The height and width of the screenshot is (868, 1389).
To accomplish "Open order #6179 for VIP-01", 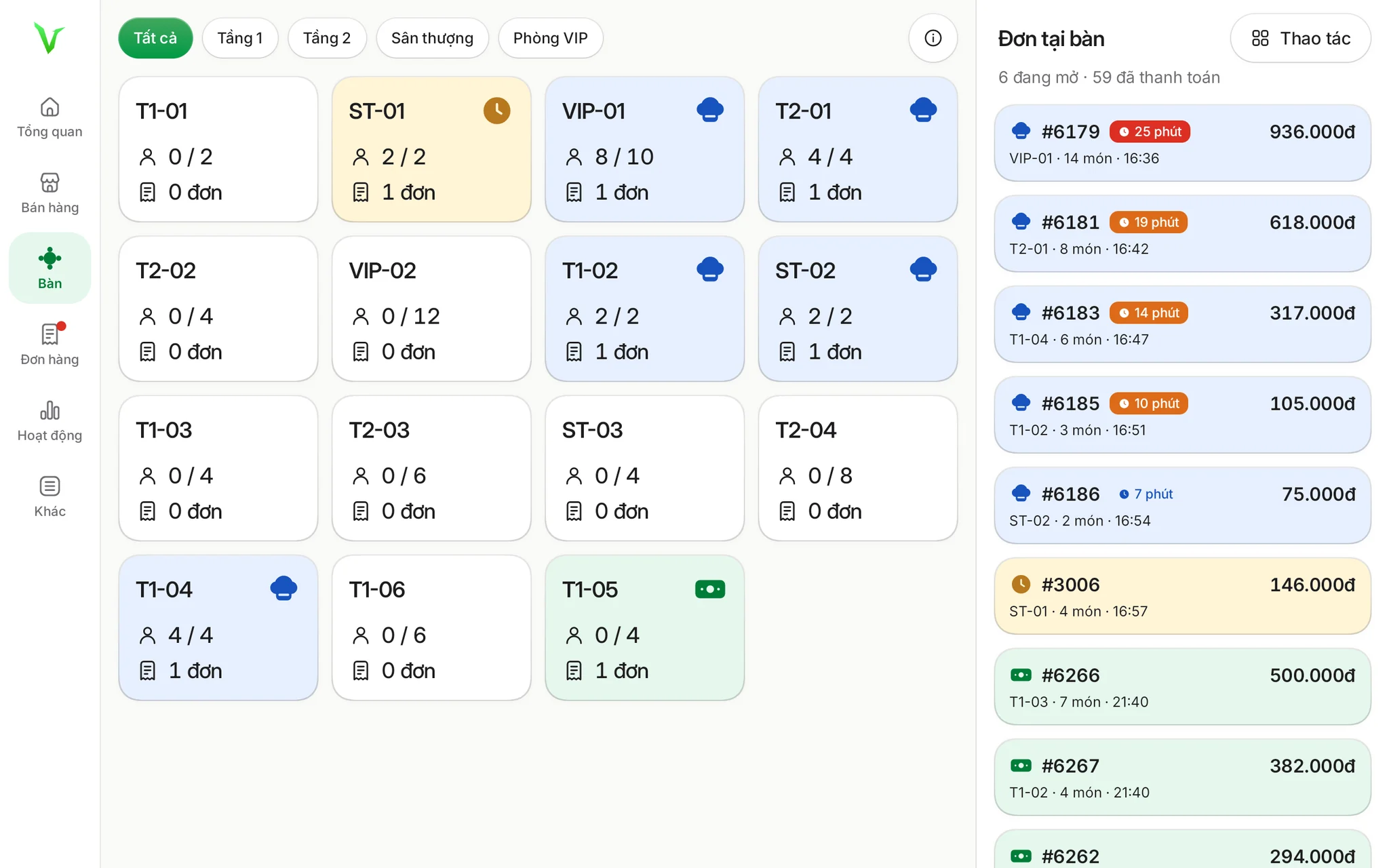I will [1182, 143].
